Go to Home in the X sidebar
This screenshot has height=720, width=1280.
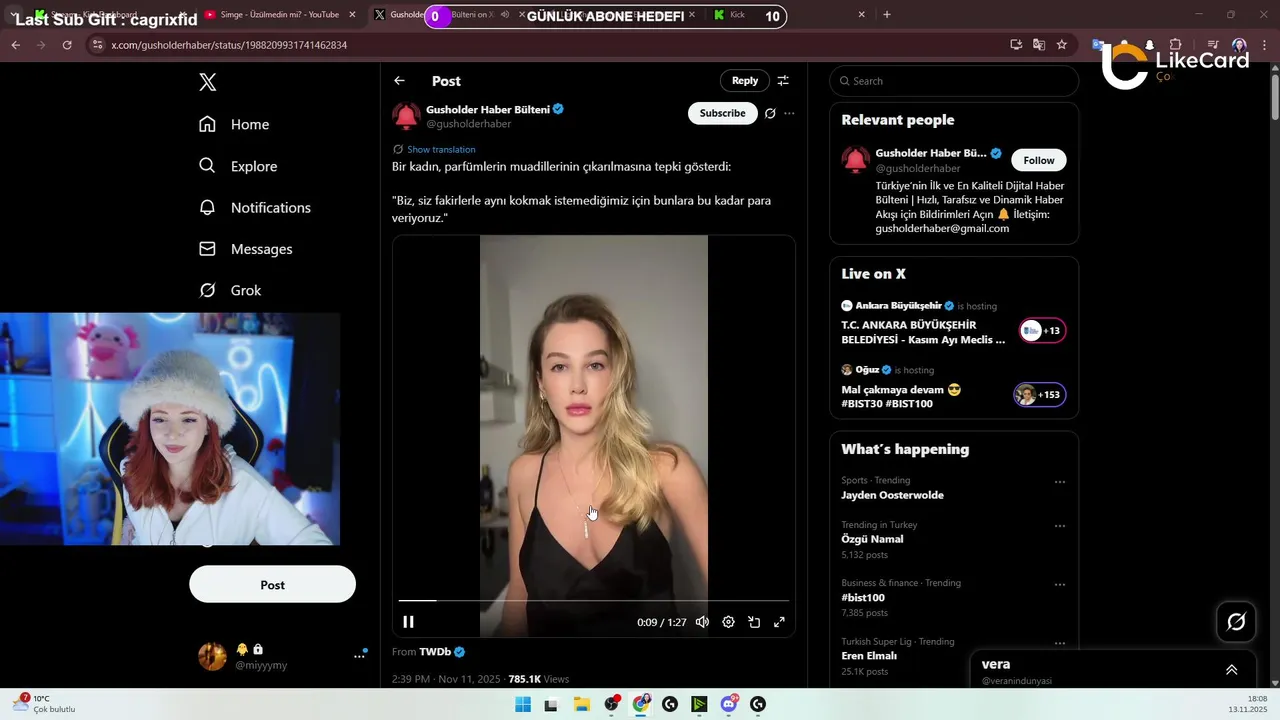point(234,124)
